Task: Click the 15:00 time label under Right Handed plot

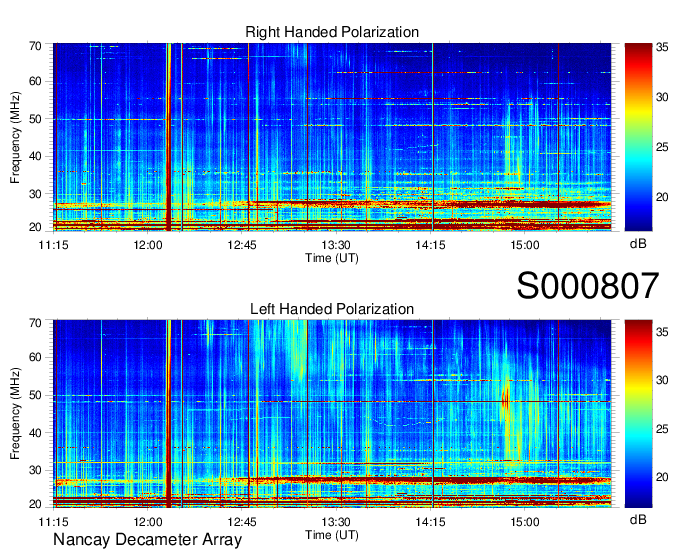Action: (525, 245)
